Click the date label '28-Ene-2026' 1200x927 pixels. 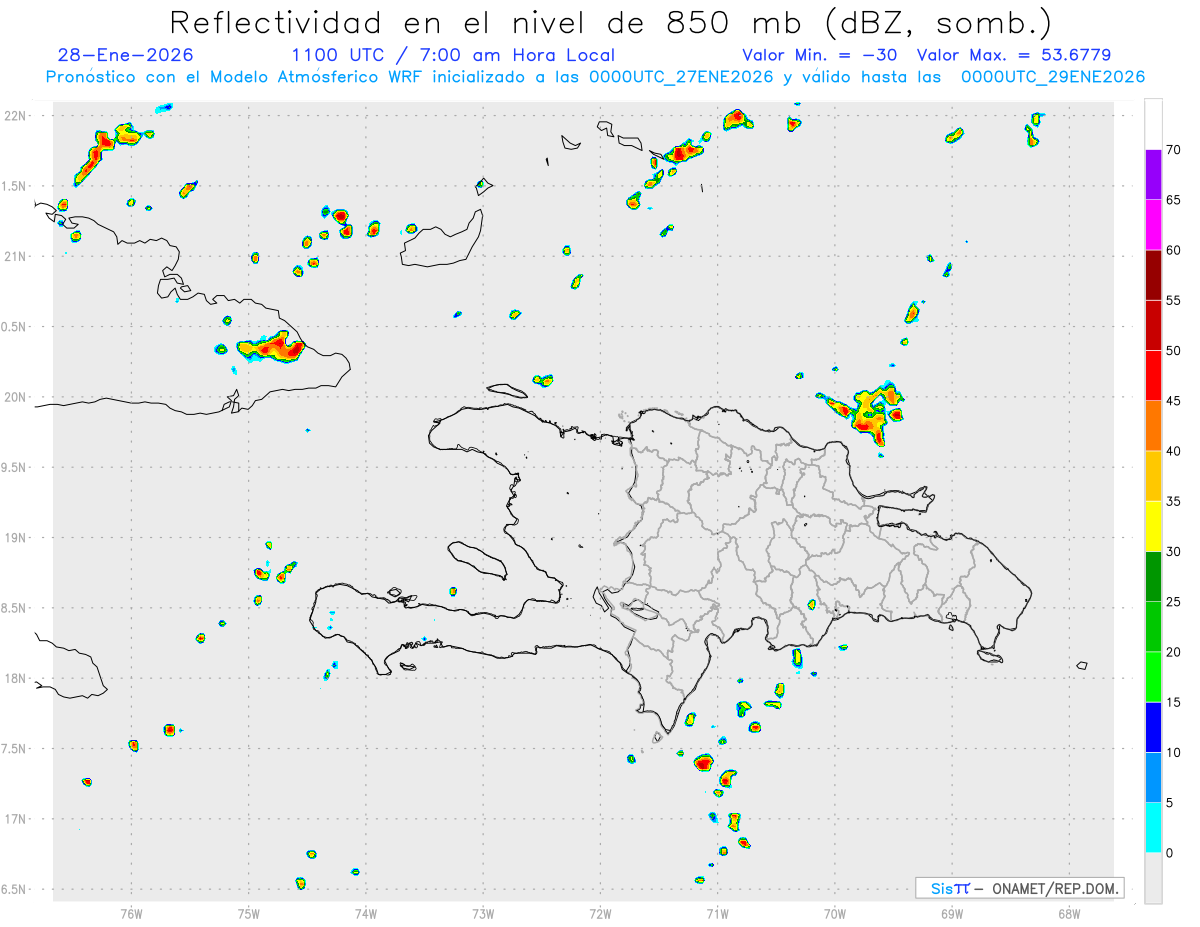(x=126, y=55)
